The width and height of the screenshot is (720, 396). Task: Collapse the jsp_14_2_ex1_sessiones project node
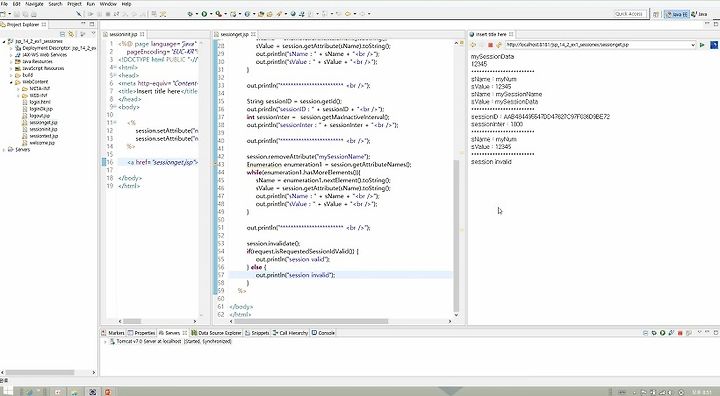[4, 41]
